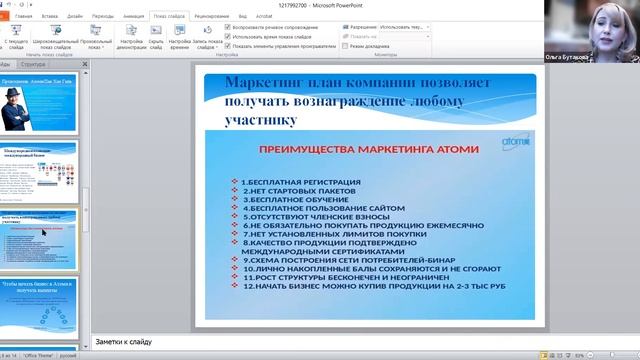Open Custom Slide Show (Произвольный показ) menu
Viewport: 640px width, 360px height.
coord(96,37)
